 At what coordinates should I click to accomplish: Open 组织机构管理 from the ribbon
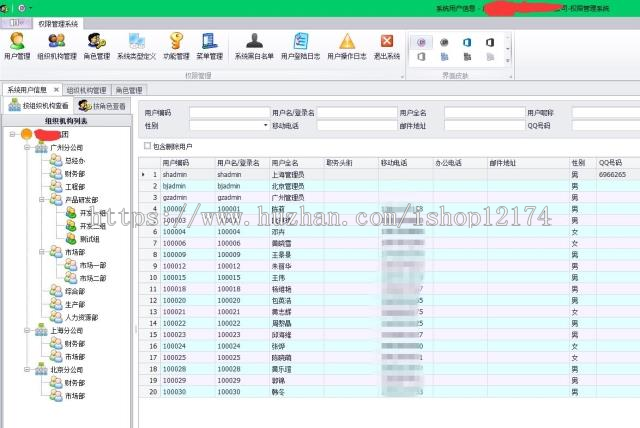click(57, 46)
